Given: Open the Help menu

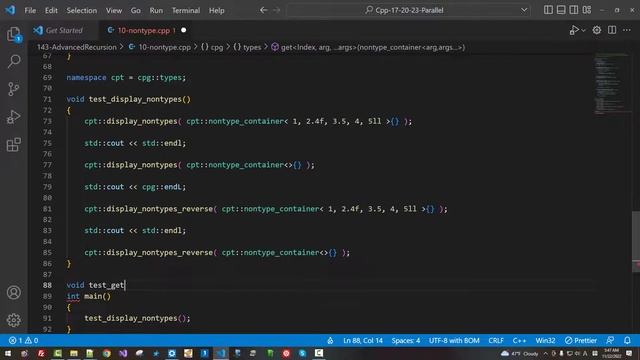Looking at the screenshot, I should 217,10.
